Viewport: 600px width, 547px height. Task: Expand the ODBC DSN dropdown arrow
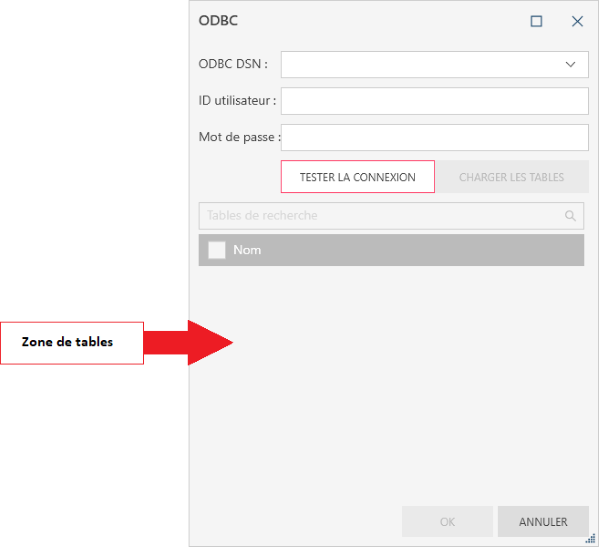coord(571,65)
